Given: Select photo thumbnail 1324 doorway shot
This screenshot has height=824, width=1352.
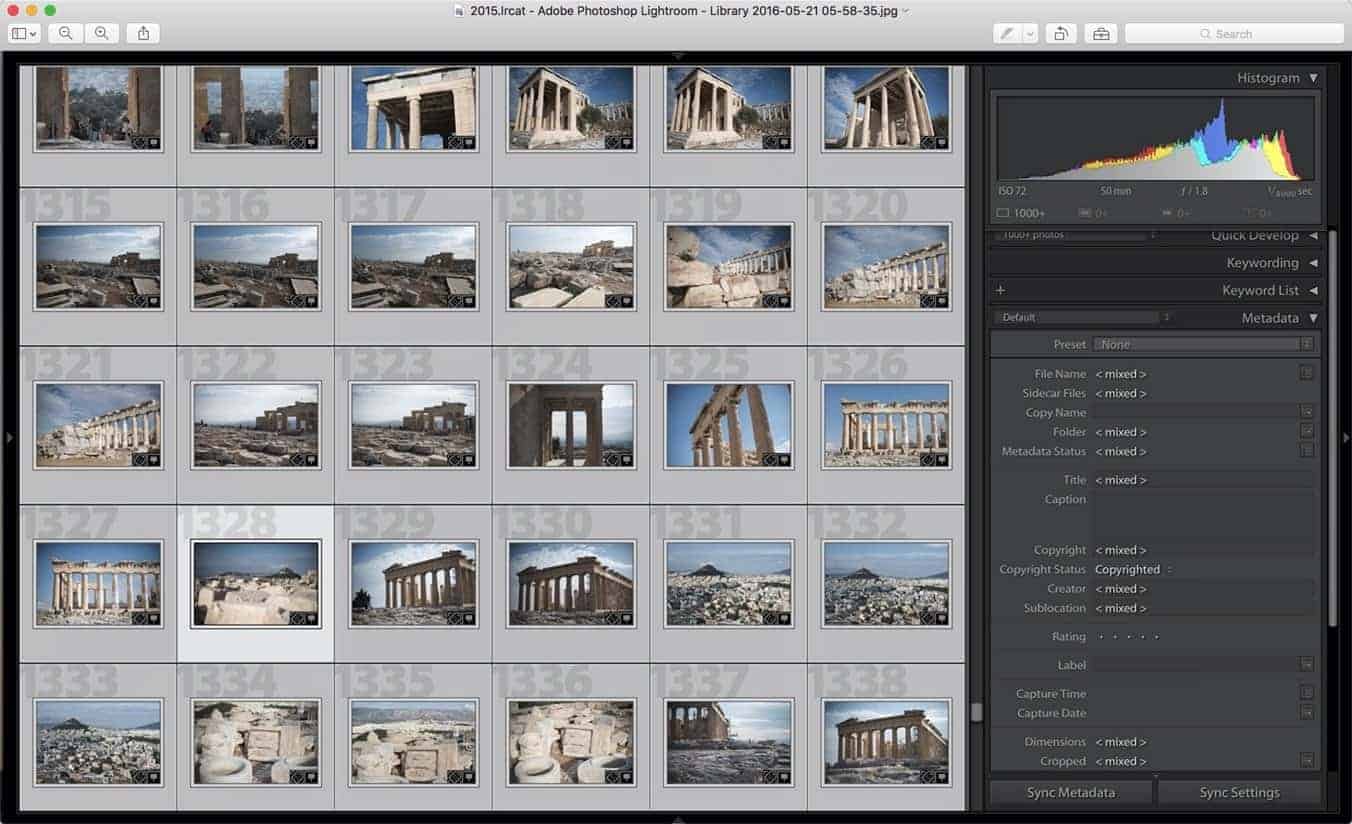Looking at the screenshot, I should pos(570,425).
